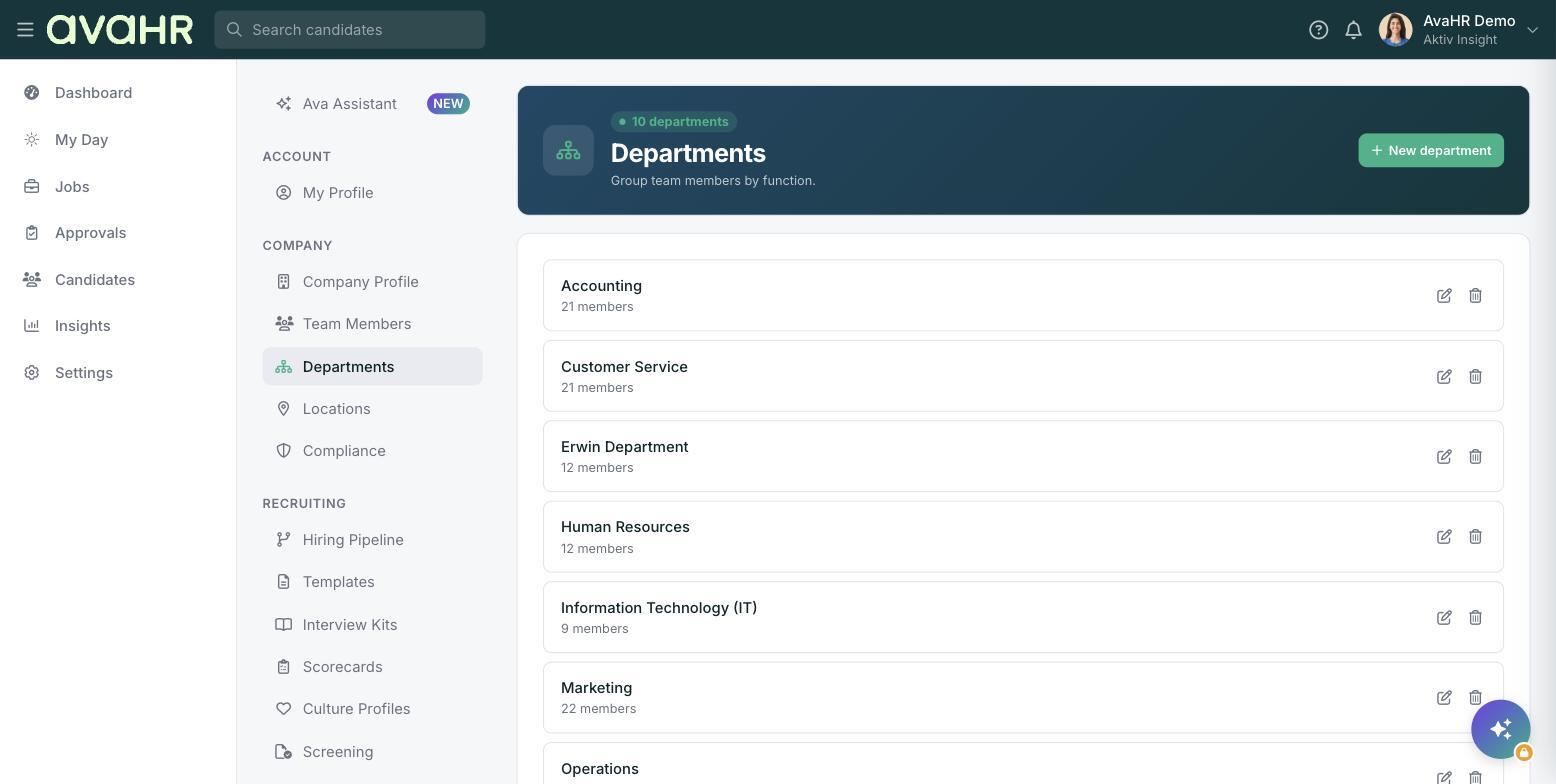Open Culture Profiles settings

tap(372, 709)
